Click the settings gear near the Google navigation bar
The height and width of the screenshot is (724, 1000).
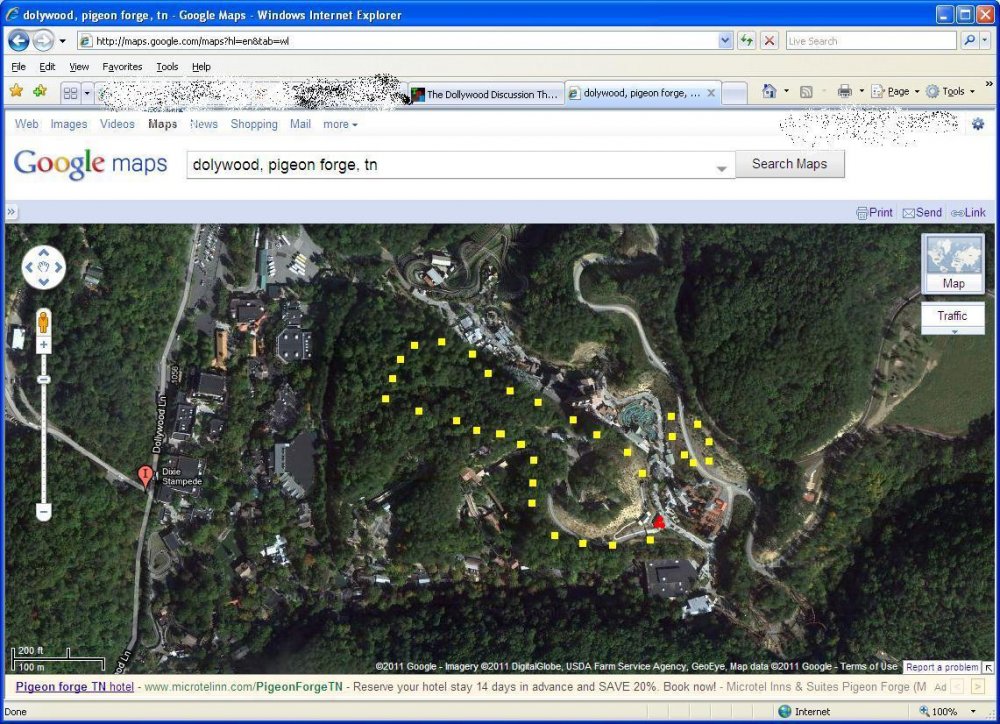978,123
